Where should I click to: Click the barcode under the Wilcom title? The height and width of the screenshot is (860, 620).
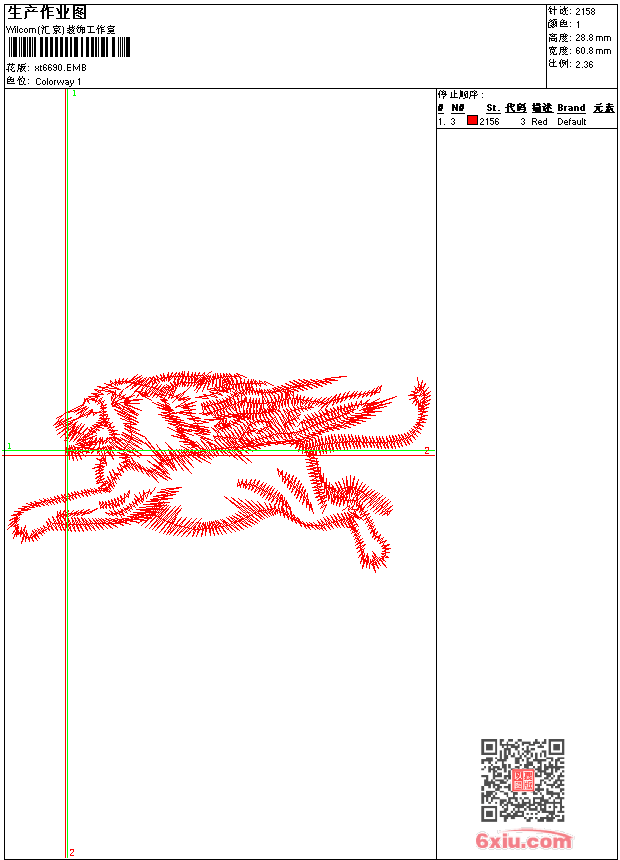click(69, 47)
